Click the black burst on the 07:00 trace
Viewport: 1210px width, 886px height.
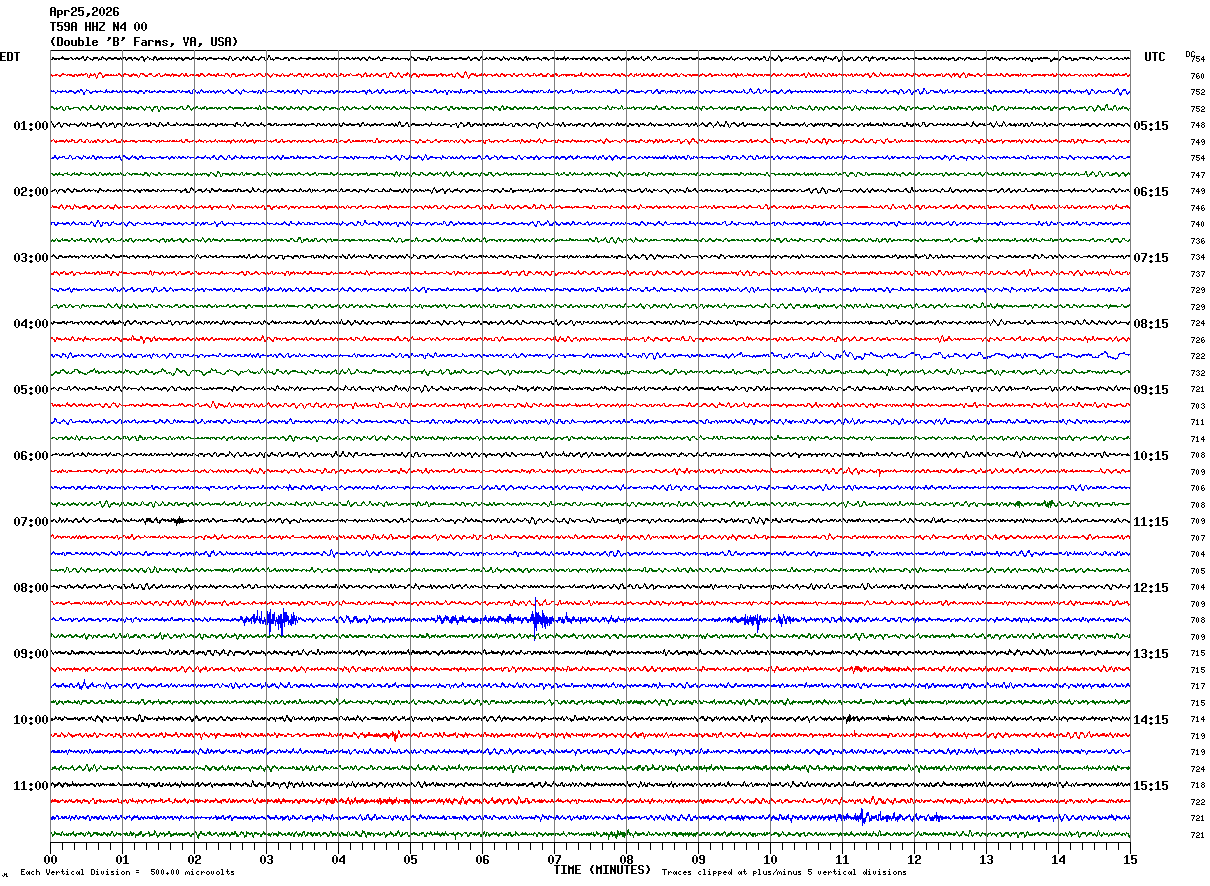[177, 521]
